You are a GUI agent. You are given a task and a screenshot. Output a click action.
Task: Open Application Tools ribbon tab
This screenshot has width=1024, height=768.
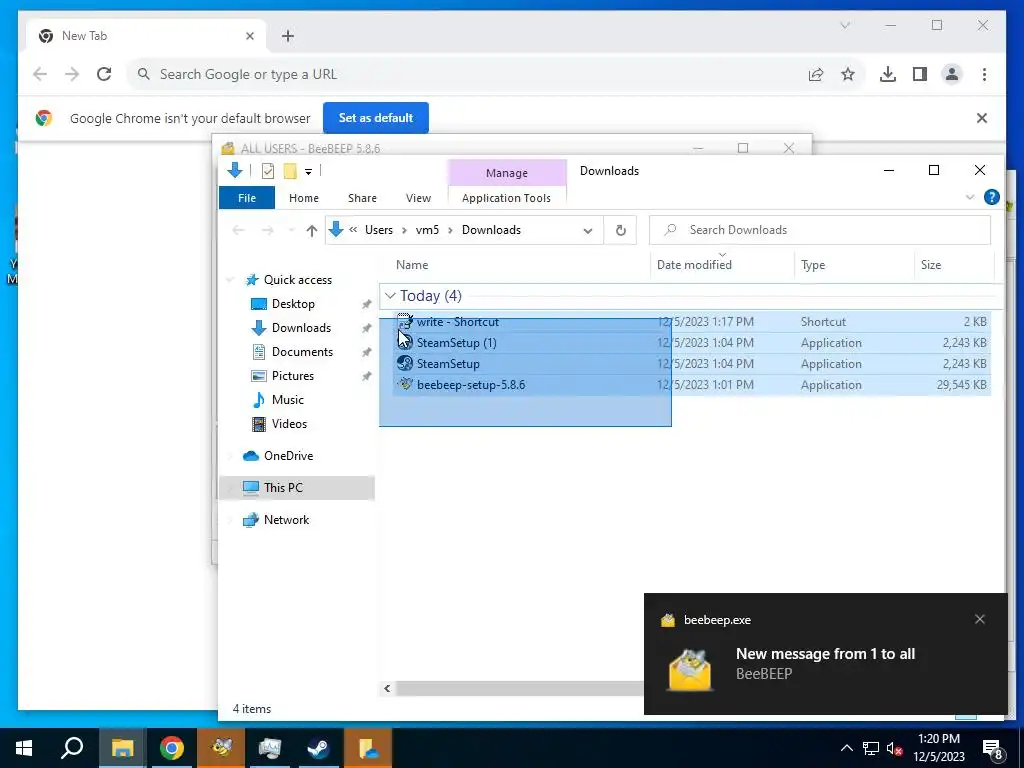point(506,198)
